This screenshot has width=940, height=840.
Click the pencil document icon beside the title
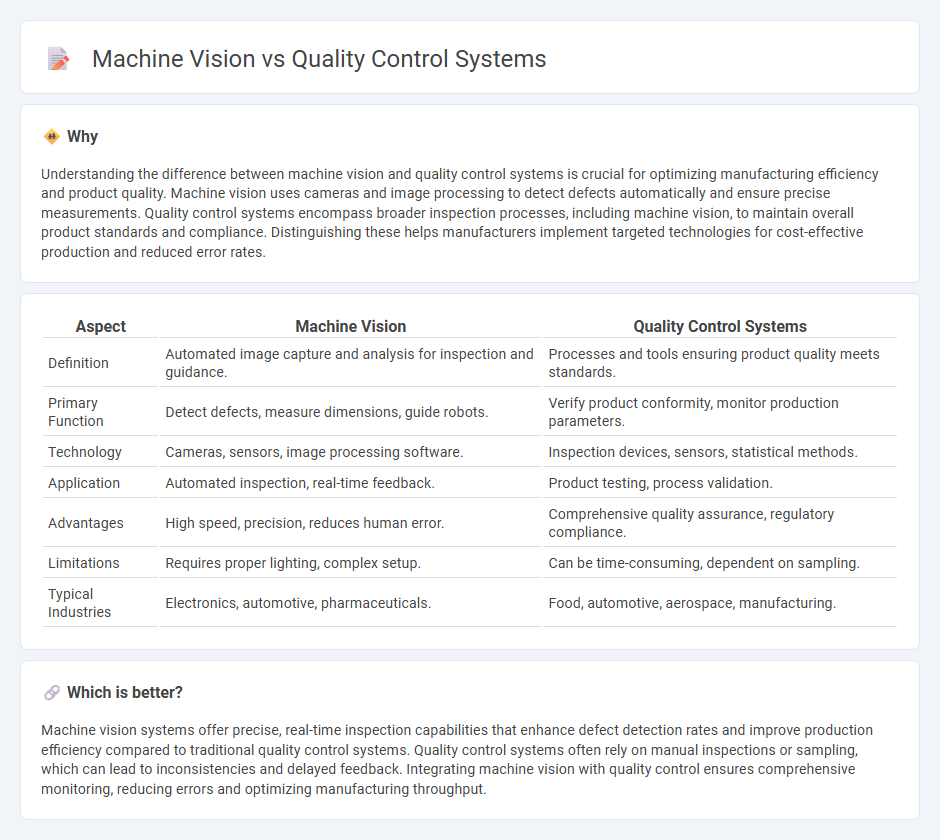pyautogui.click(x=58, y=59)
